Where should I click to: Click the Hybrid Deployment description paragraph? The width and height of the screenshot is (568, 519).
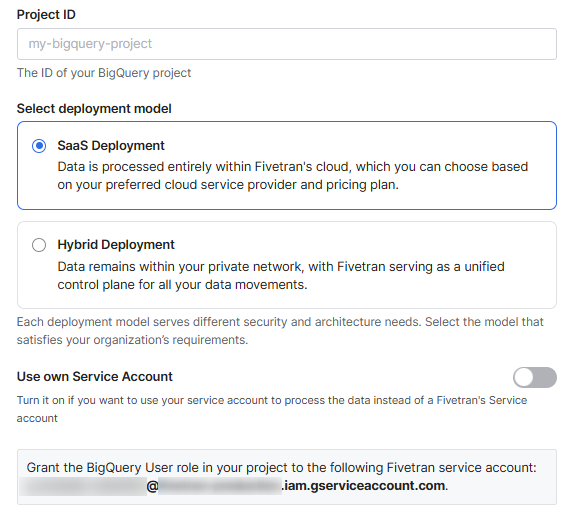[281, 276]
